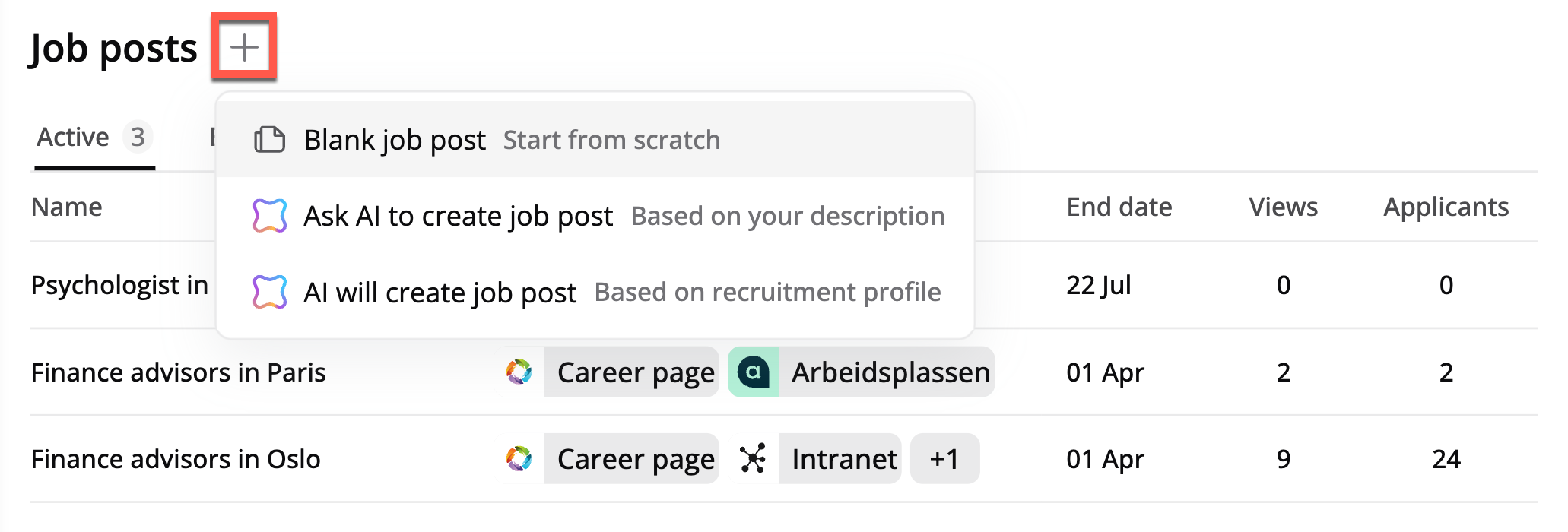
Task: Open the Psychologist job post
Action: (x=119, y=285)
